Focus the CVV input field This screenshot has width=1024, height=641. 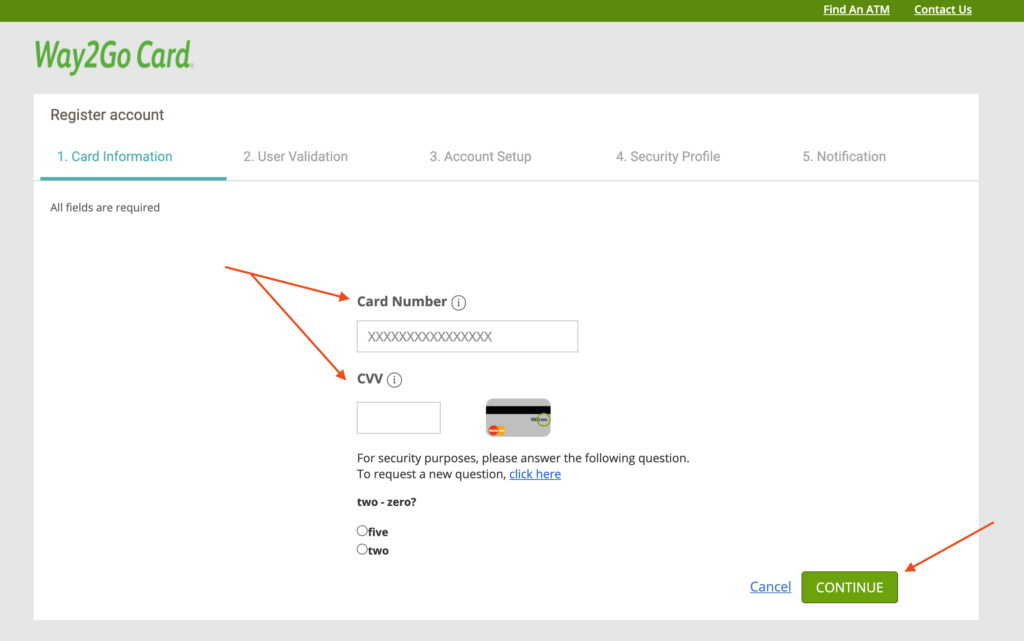[x=398, y=418]
